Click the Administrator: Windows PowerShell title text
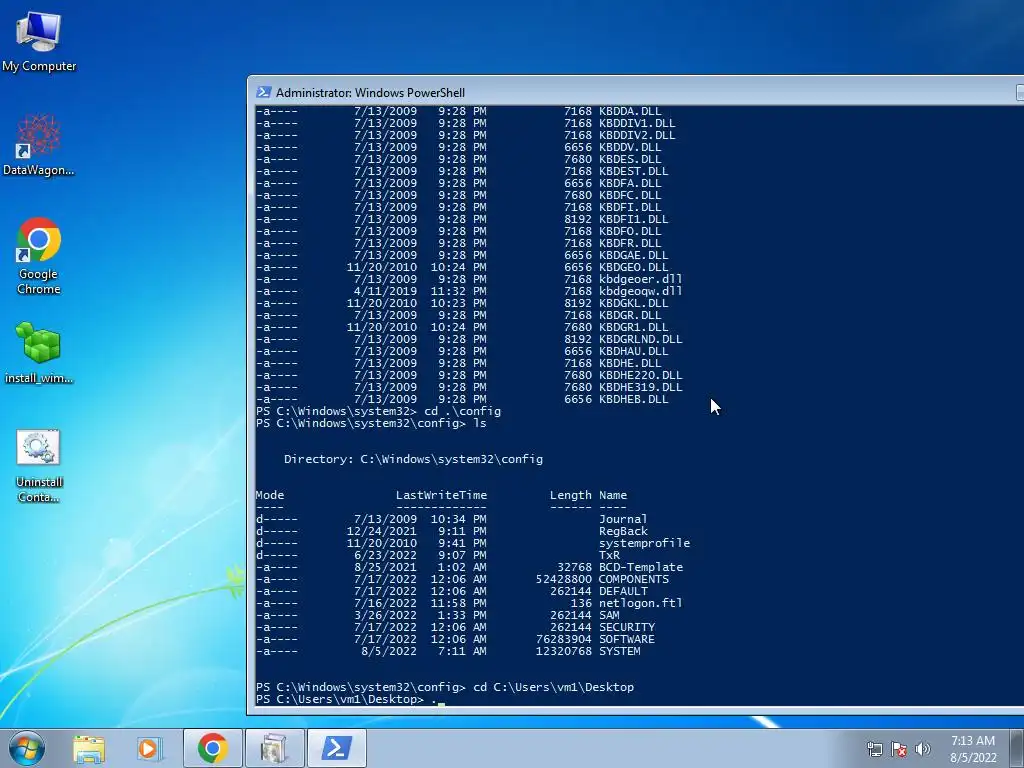 pos(370,93)
